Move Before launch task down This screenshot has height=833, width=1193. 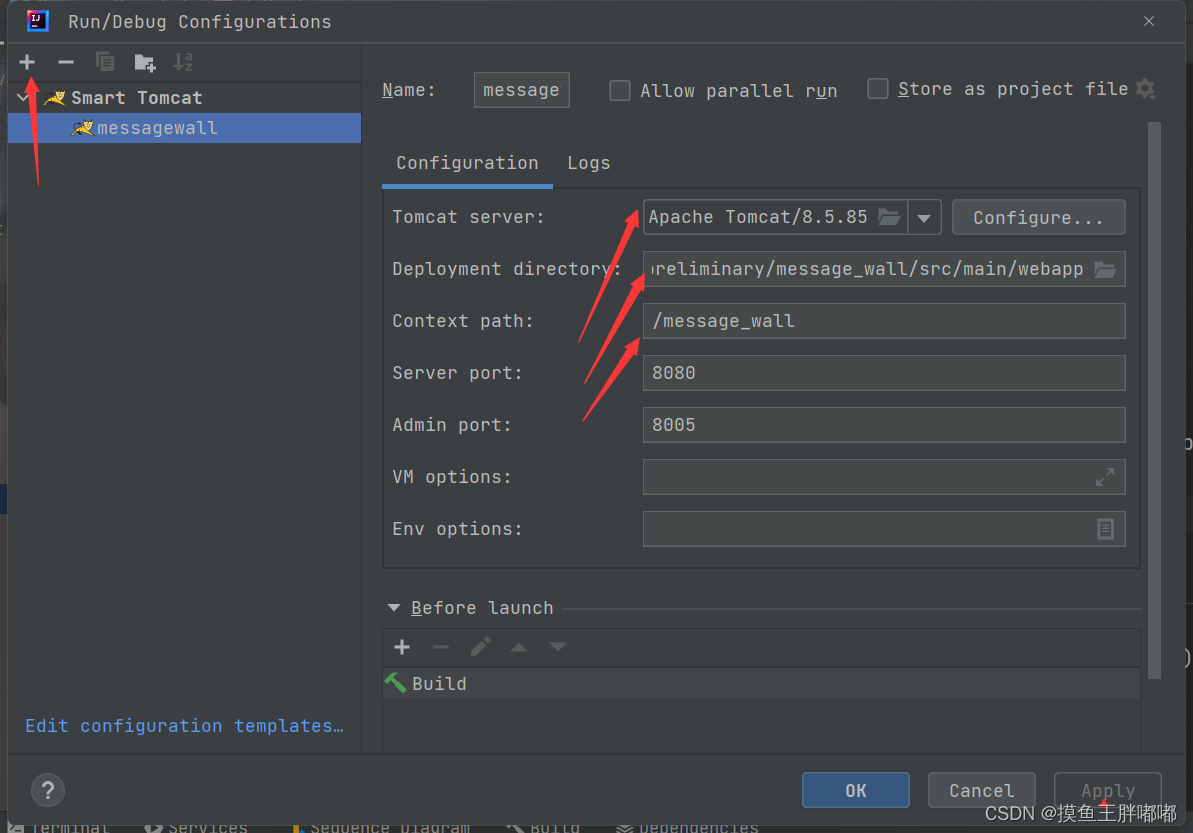pyautogui.click(x=558, y=647)
